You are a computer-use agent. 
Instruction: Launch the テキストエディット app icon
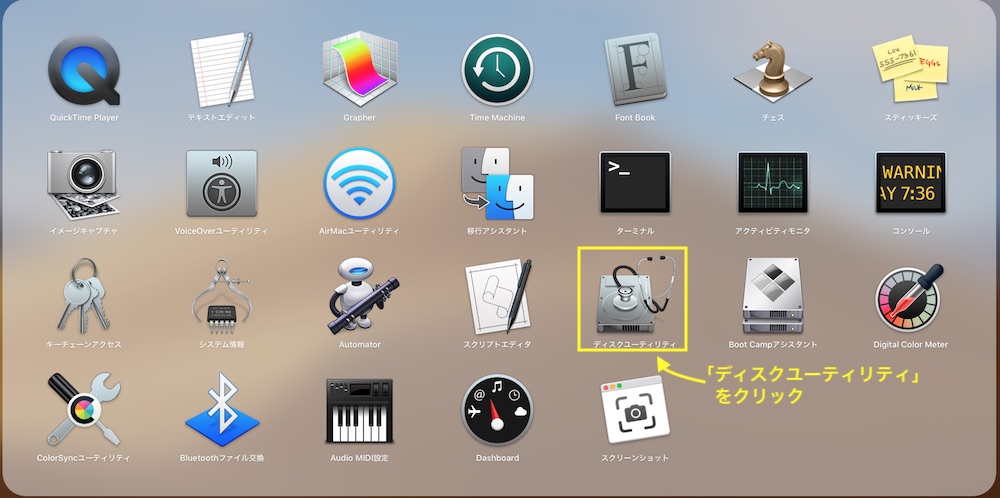point(221,70)
